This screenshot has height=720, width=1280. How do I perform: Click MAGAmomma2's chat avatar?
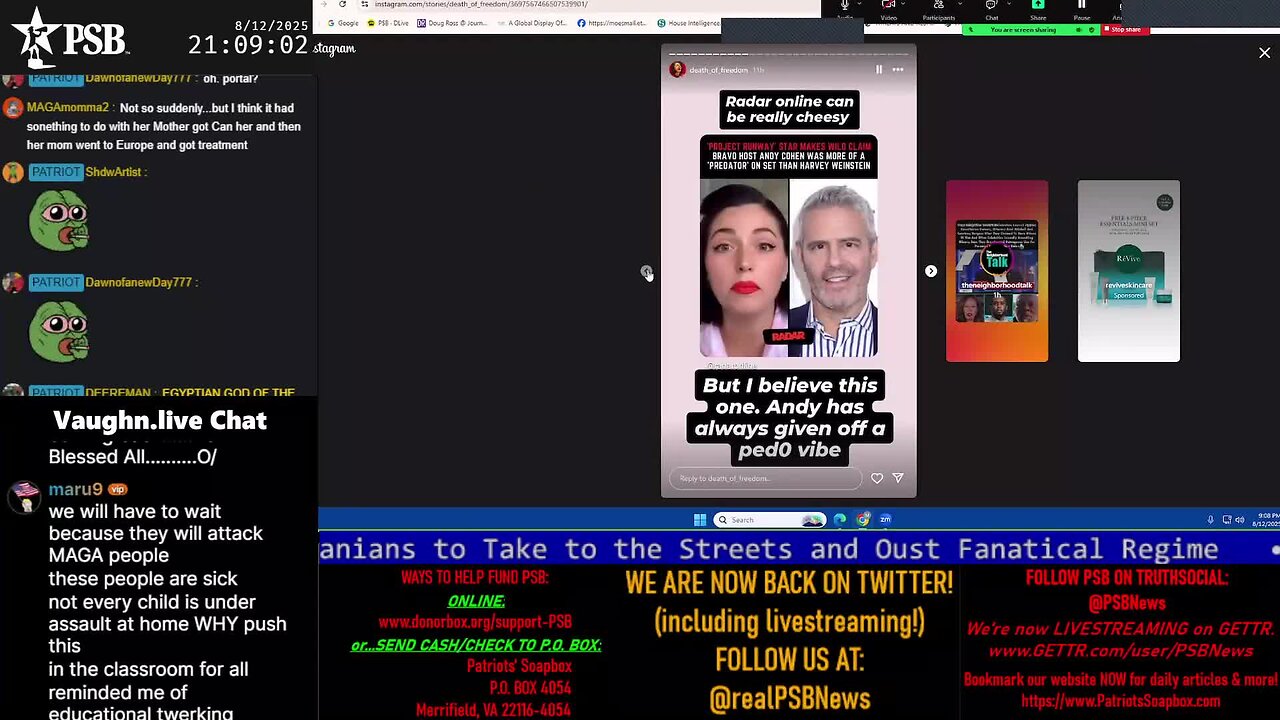tap(13, 109)
